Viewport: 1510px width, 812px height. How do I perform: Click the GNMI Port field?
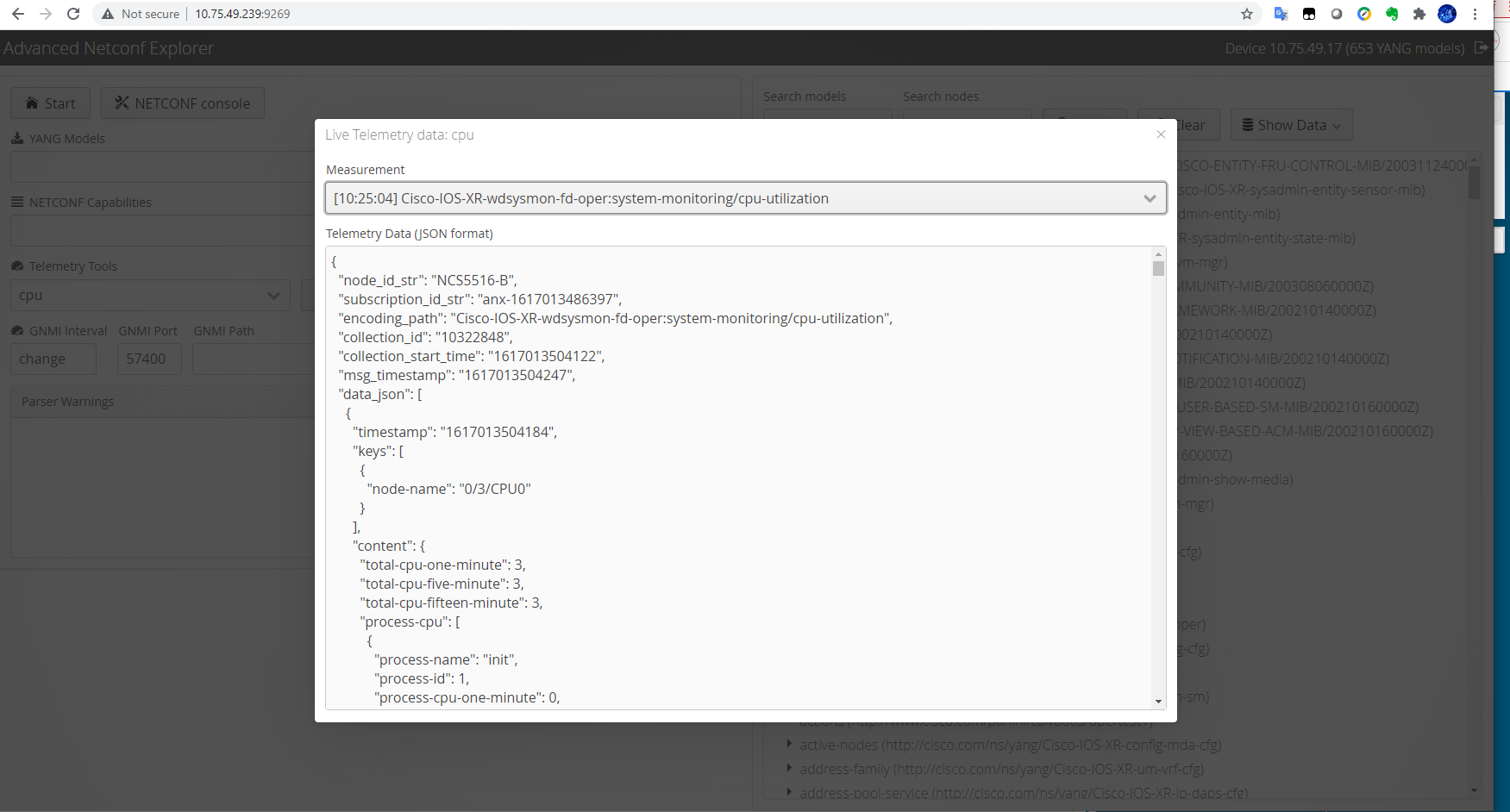point(148,359)
